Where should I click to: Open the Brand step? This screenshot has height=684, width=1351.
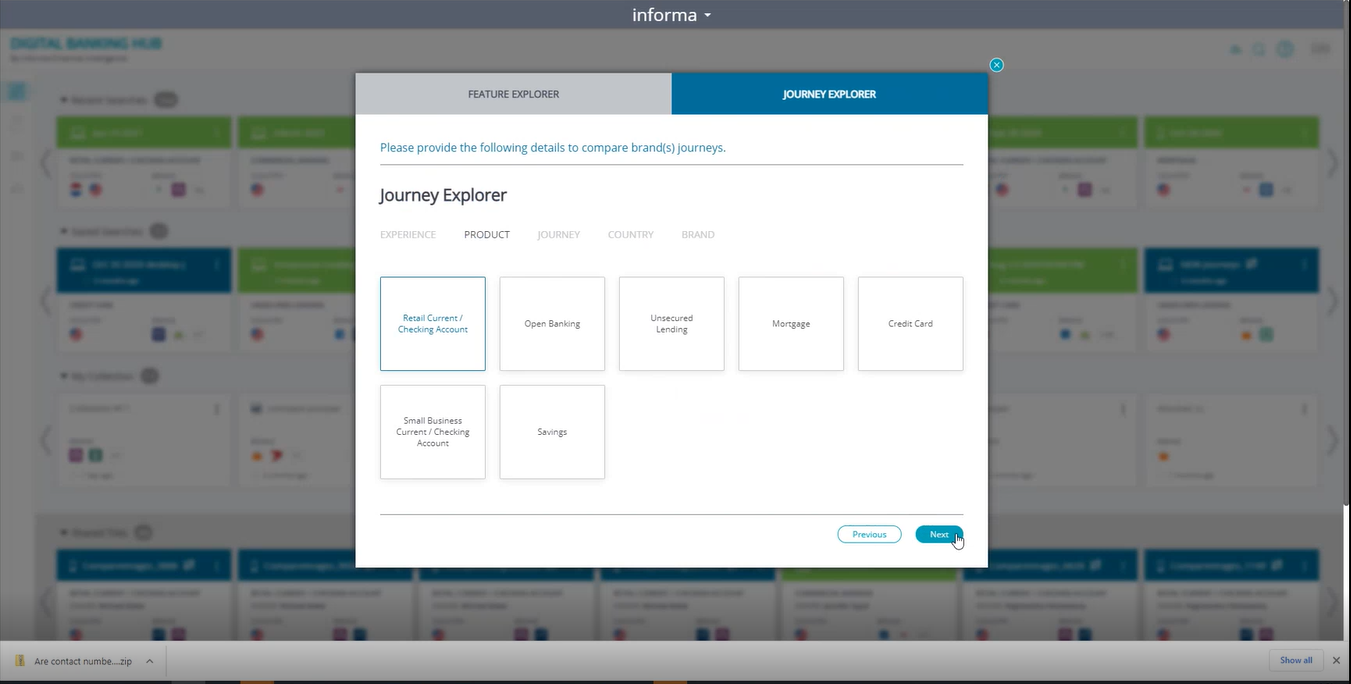(x=698, y=235)
